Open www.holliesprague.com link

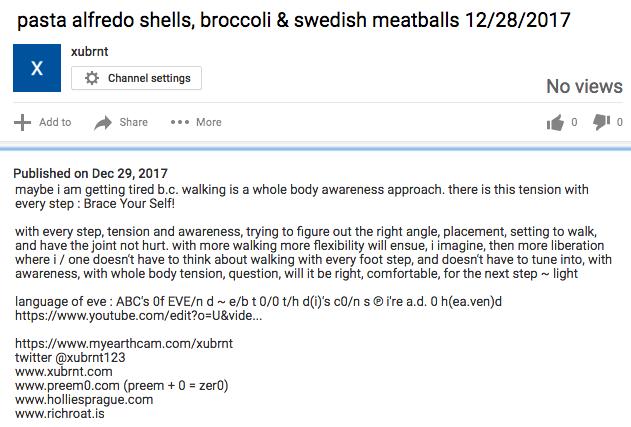point(84,400)
